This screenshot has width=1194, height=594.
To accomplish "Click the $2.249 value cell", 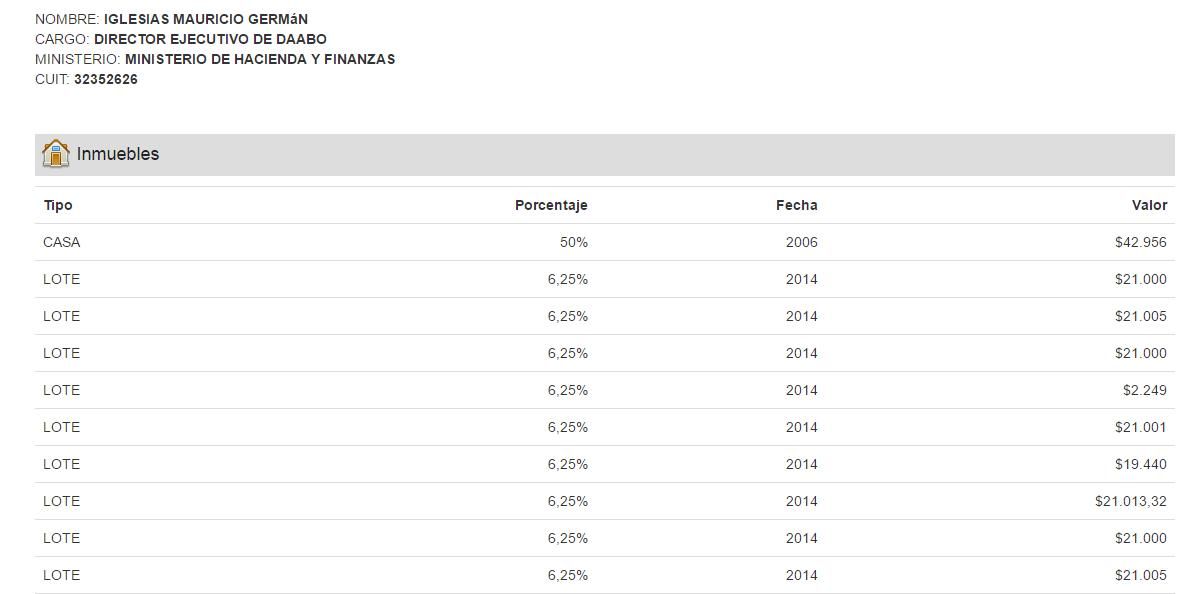I will coord(1144,390).
